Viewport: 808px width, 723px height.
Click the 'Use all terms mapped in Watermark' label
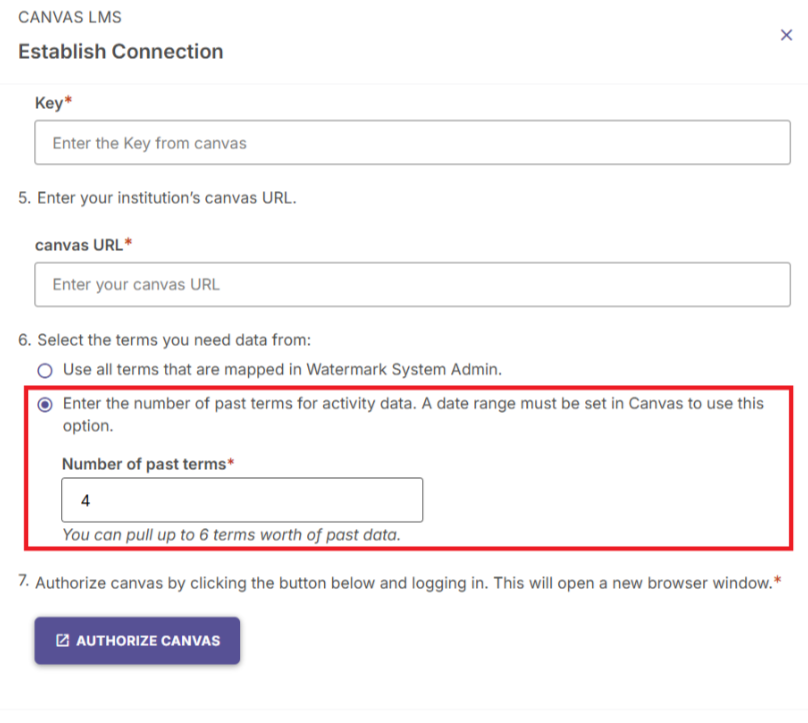pyautogui.click(x=282, y=369)
